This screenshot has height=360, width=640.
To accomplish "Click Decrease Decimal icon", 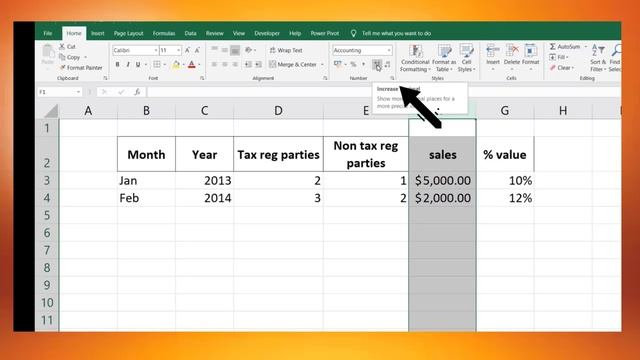I will click(387, 64).
